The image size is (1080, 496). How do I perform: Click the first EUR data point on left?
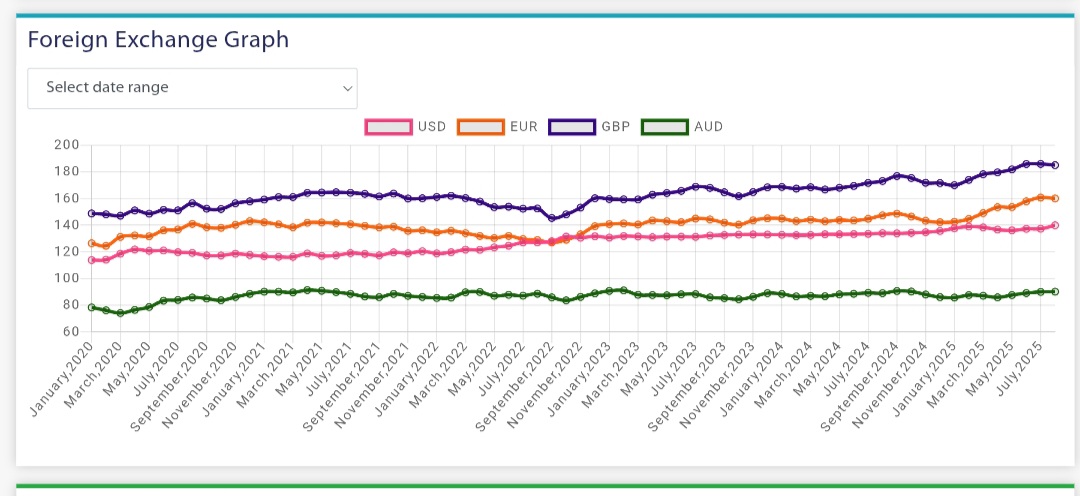click(91, 243)
